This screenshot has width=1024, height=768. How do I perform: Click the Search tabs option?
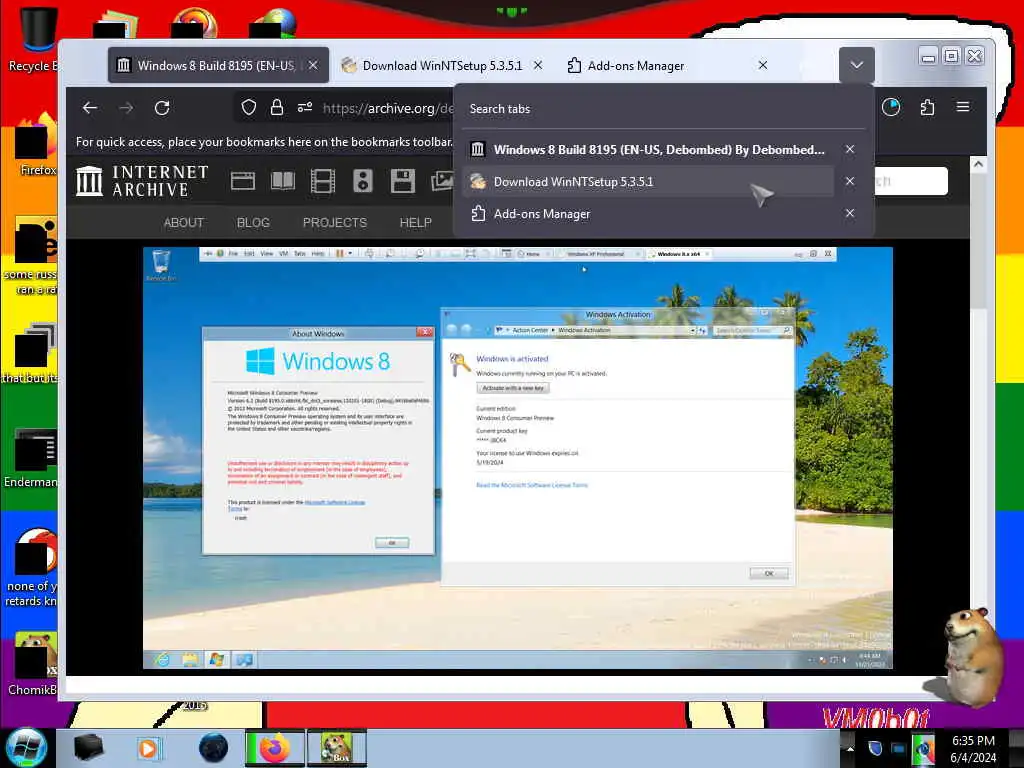(664, 109)
